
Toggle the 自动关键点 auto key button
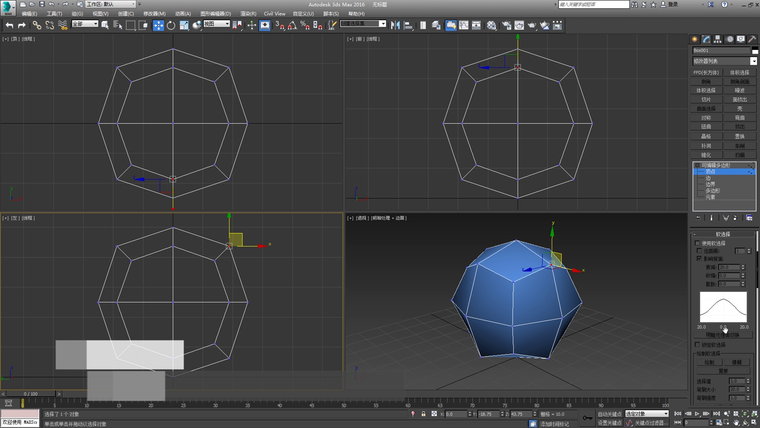[x=608, y=413]
